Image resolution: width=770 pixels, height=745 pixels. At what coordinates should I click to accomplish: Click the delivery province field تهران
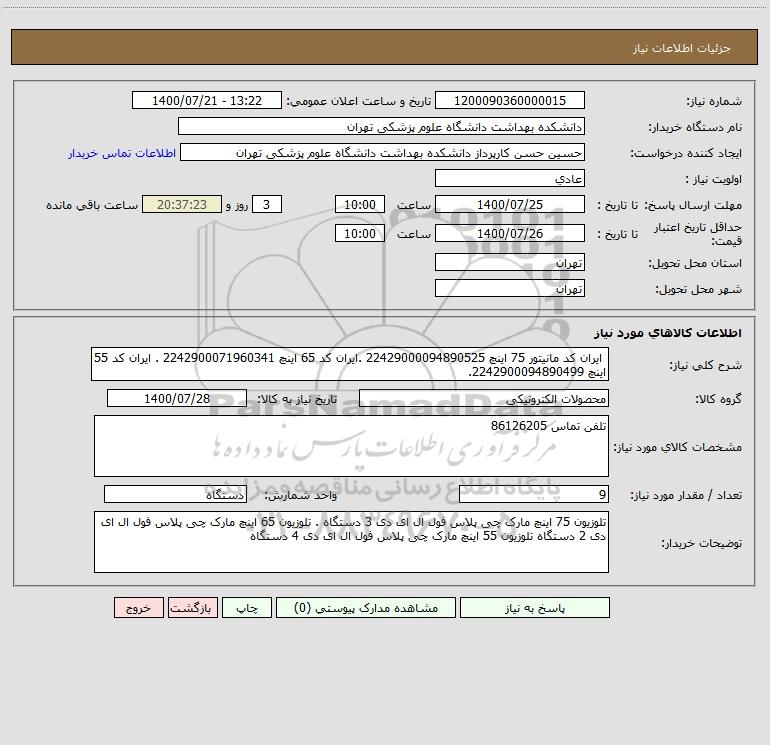click(510, 262)
